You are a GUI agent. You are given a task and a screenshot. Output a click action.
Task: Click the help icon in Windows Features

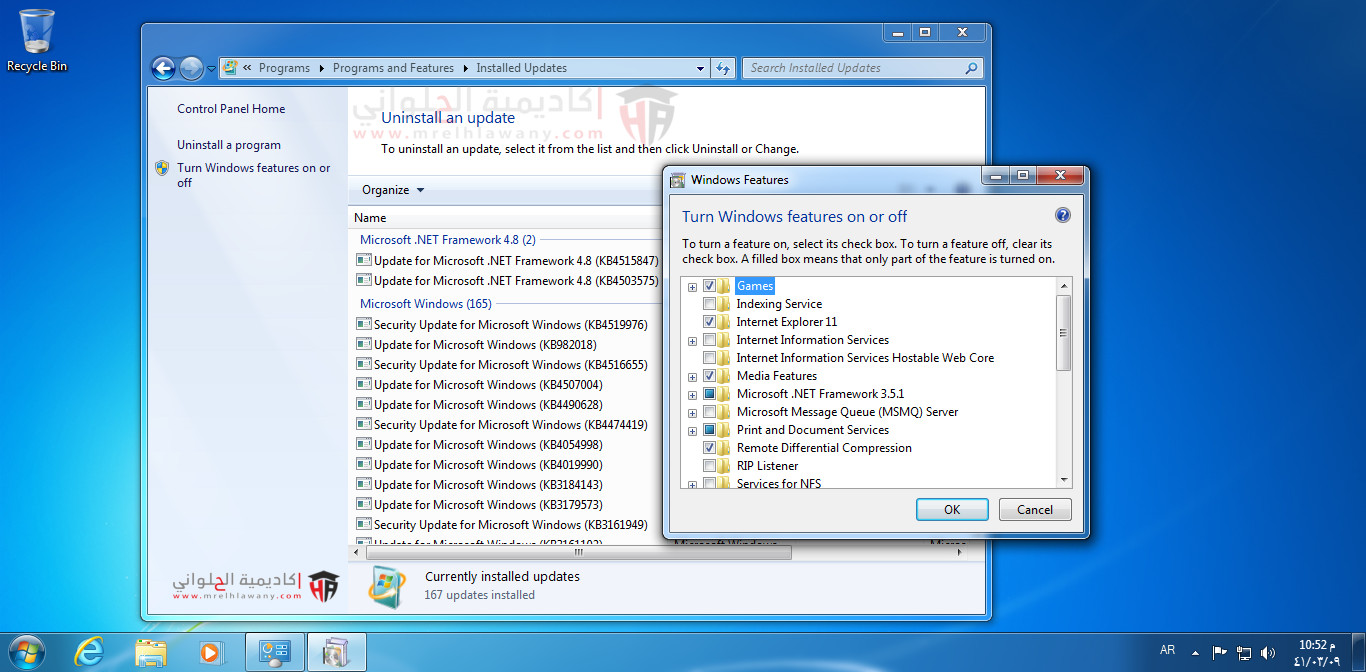coord(1062,216)
